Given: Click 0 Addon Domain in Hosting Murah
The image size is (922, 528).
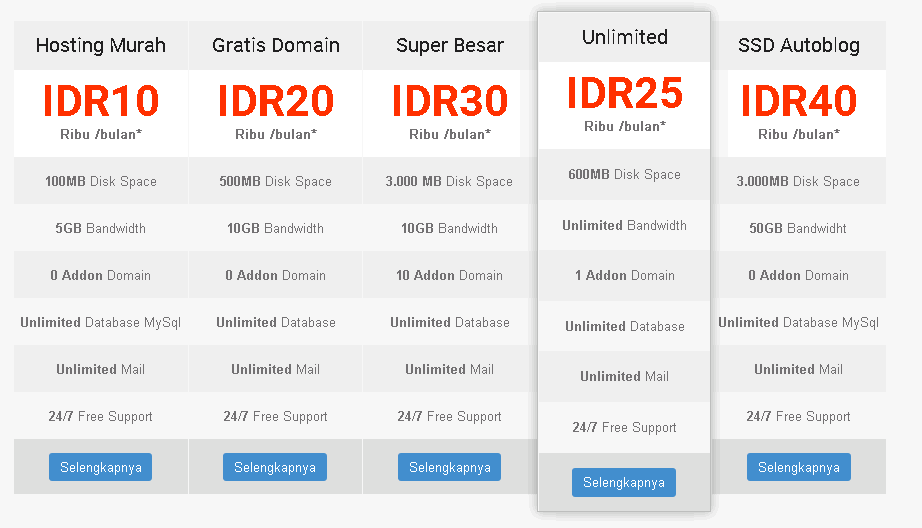Looking at the screenshot, I should 101,275.
